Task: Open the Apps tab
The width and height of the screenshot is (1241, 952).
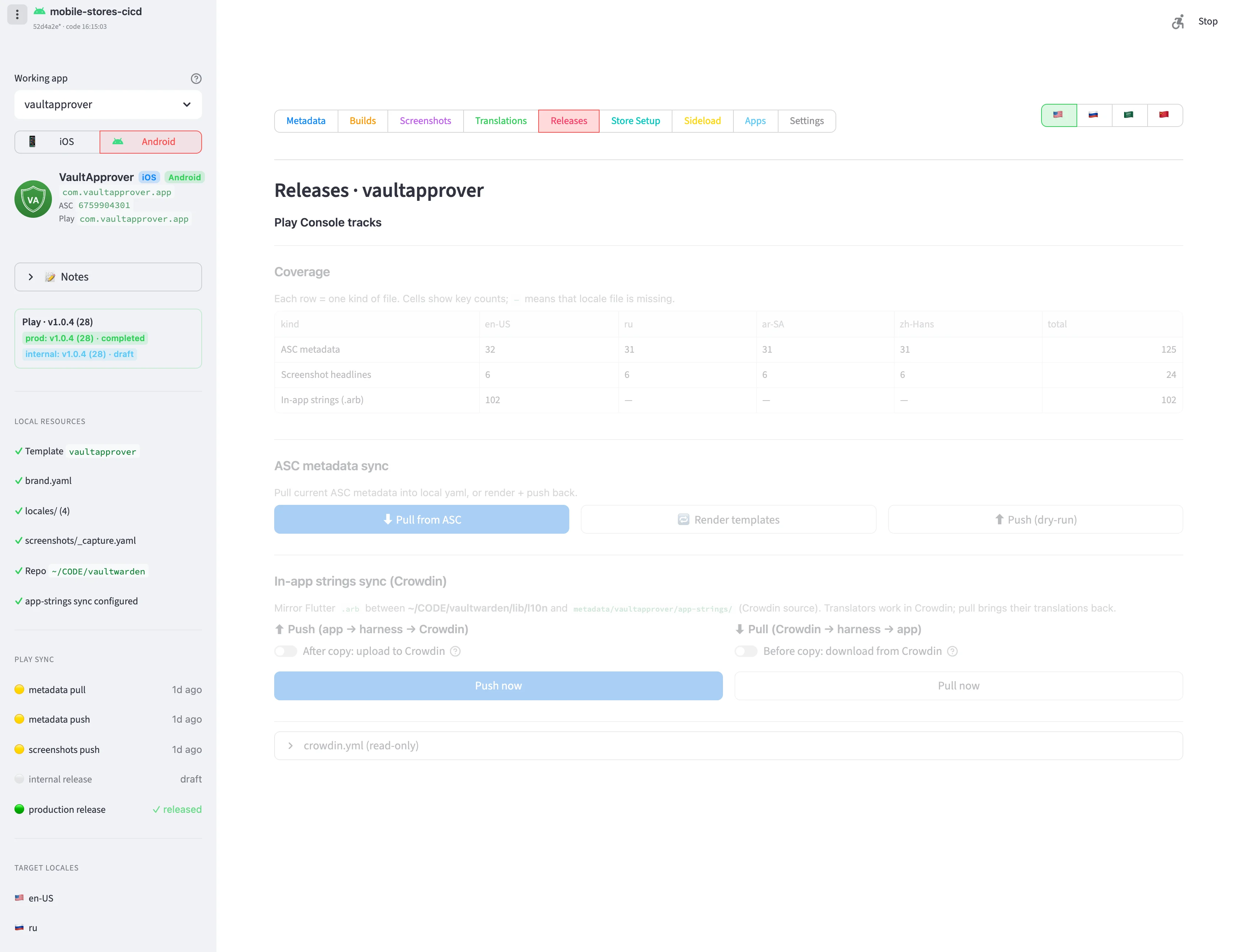Action: [x=755, y=121]
